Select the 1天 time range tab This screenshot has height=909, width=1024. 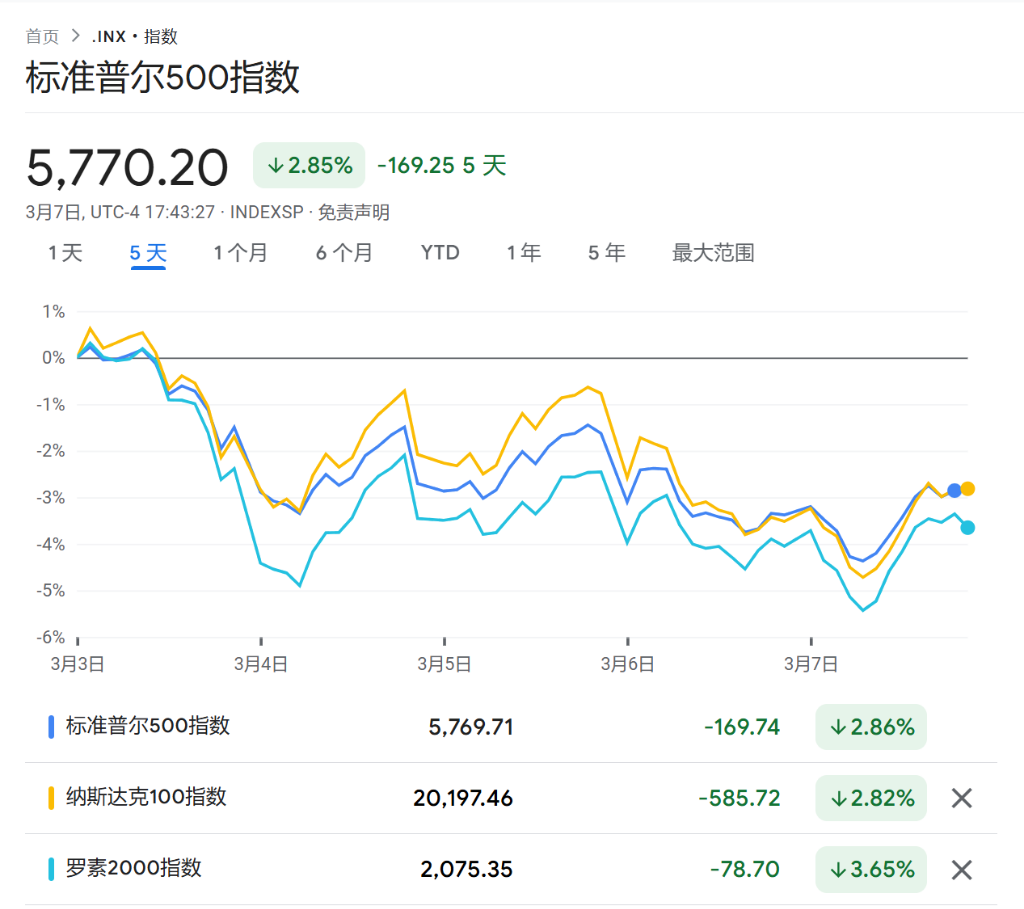(x=65, y=253)
